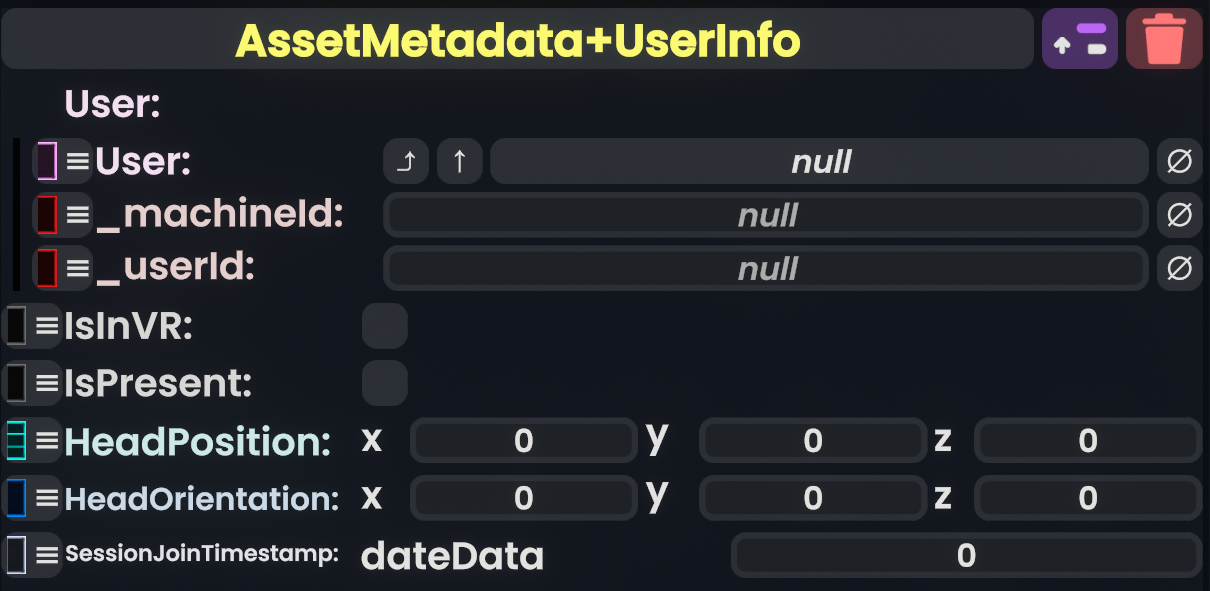Click hamburger icon next to SessionJoinTimestamp
The height and width of the screenshot is (591, 1210).
tap(47, 555)
